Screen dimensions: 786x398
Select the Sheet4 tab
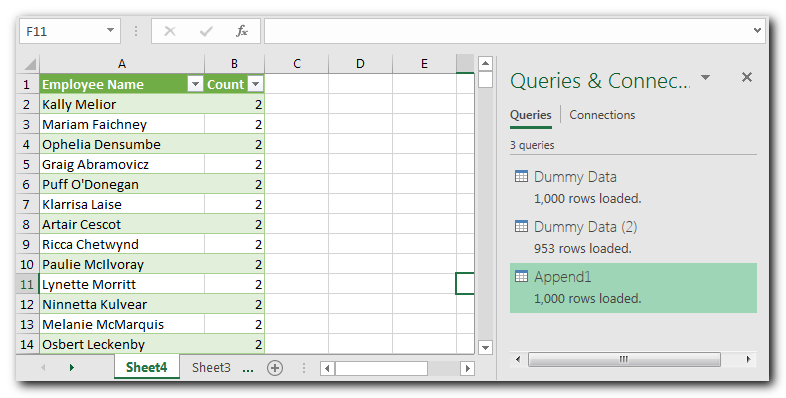pos(146,367)
